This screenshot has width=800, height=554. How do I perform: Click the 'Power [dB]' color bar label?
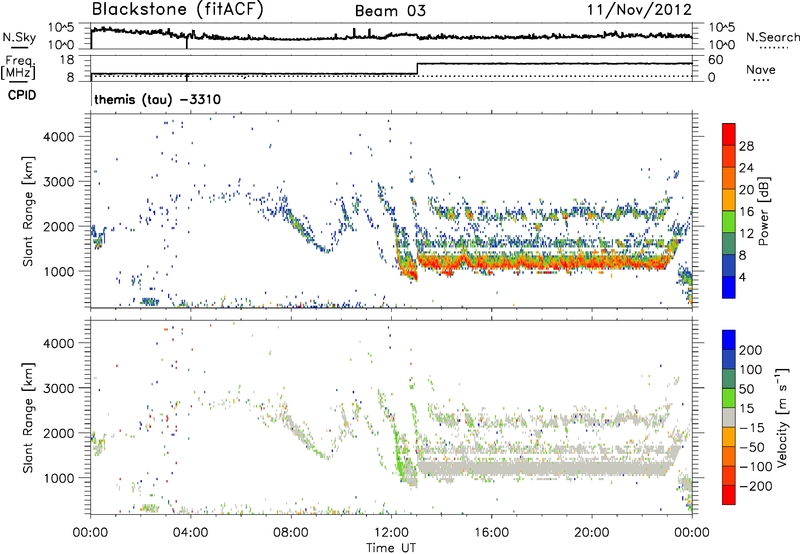coord(764,211)
